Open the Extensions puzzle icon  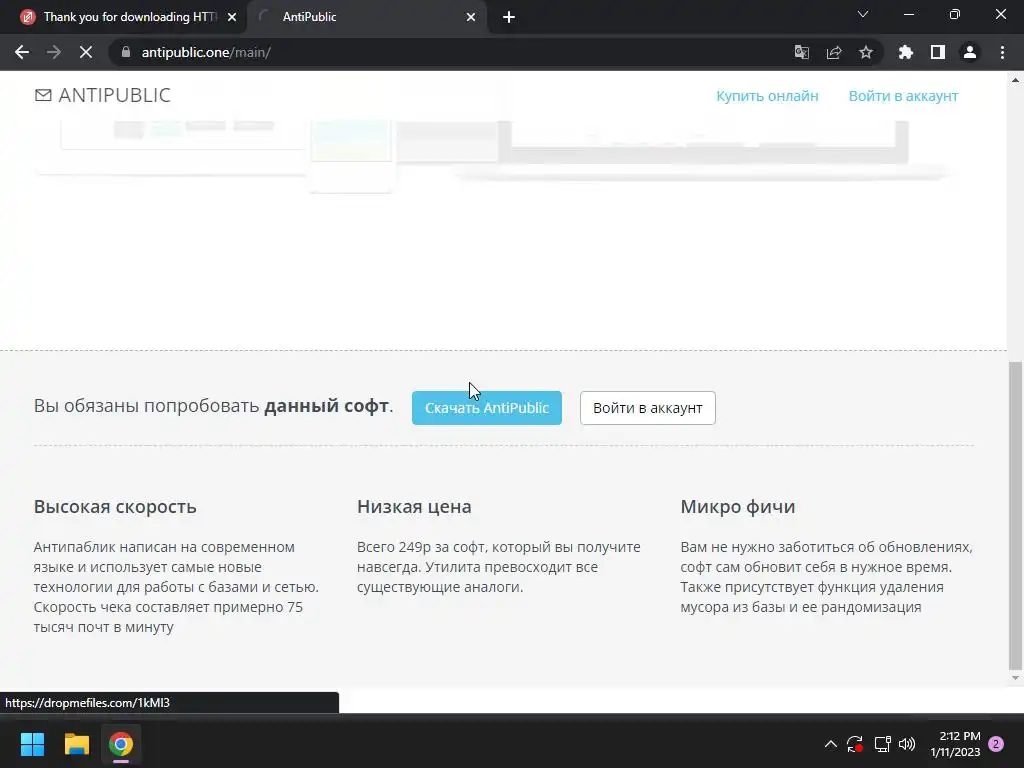pyautogui.click(x=906, y=52)
